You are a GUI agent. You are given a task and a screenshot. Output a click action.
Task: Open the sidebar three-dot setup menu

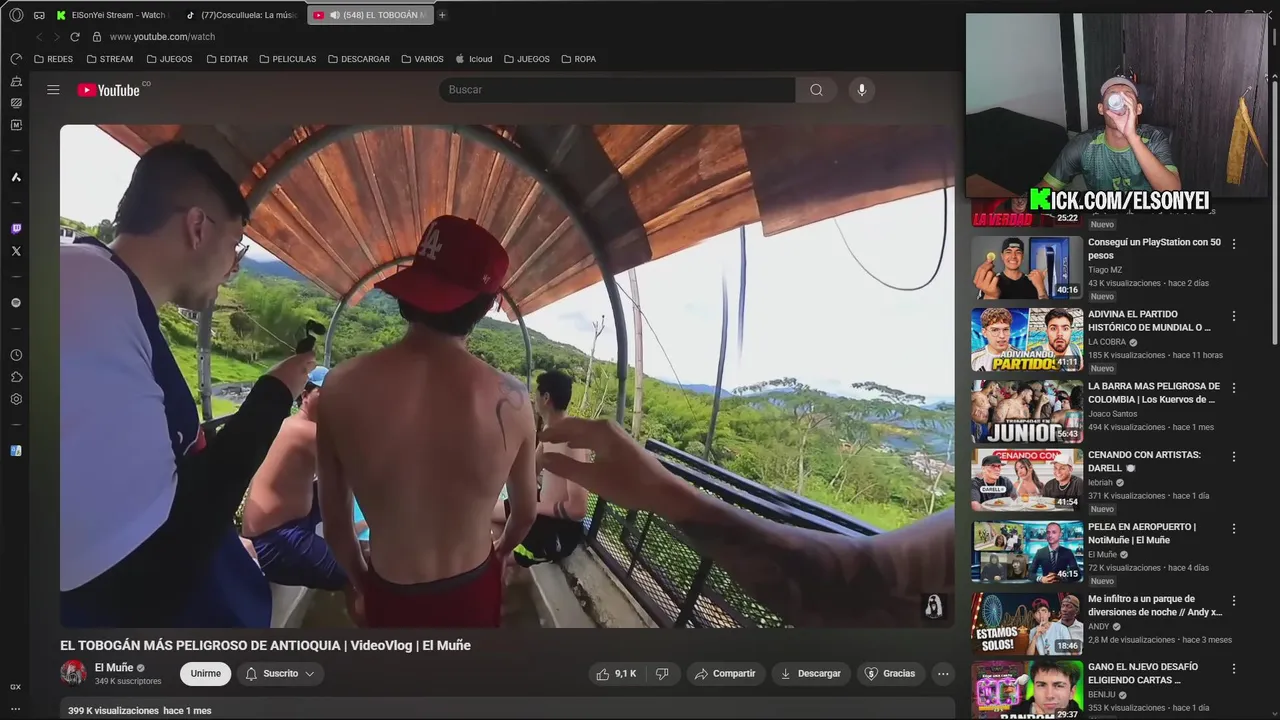(x=16, y=708)
